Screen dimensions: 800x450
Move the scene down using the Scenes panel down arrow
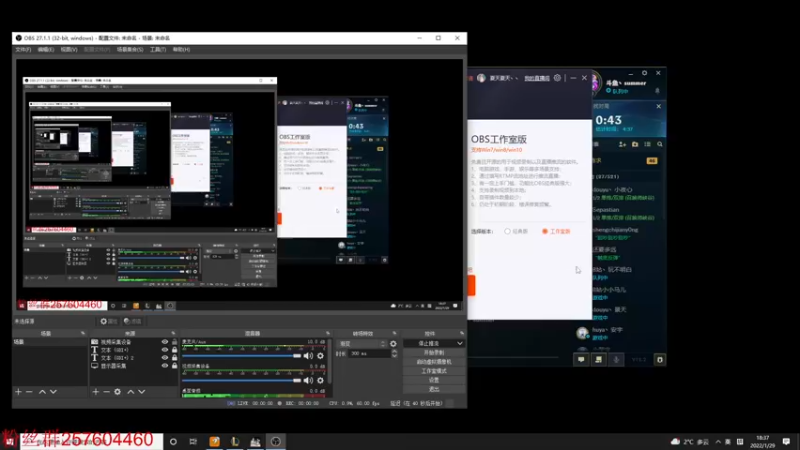pos(53,392)
